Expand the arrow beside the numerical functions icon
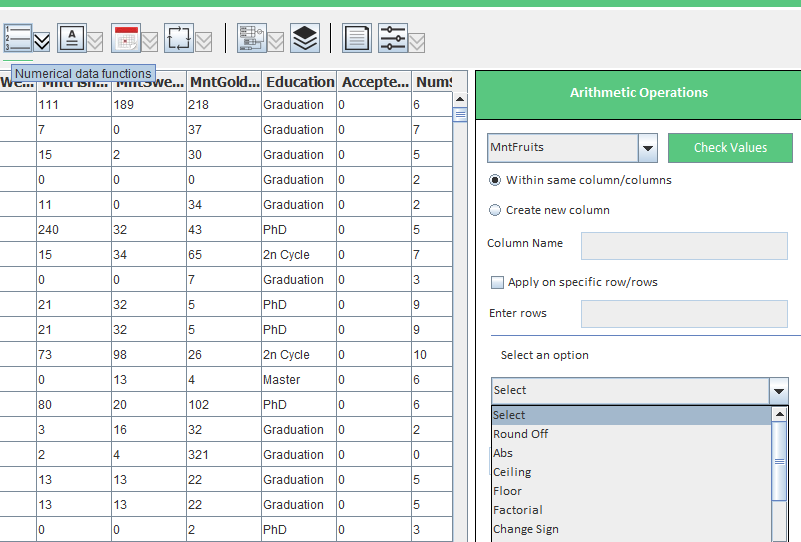801x542 pixels. click(x=41, y=42)
